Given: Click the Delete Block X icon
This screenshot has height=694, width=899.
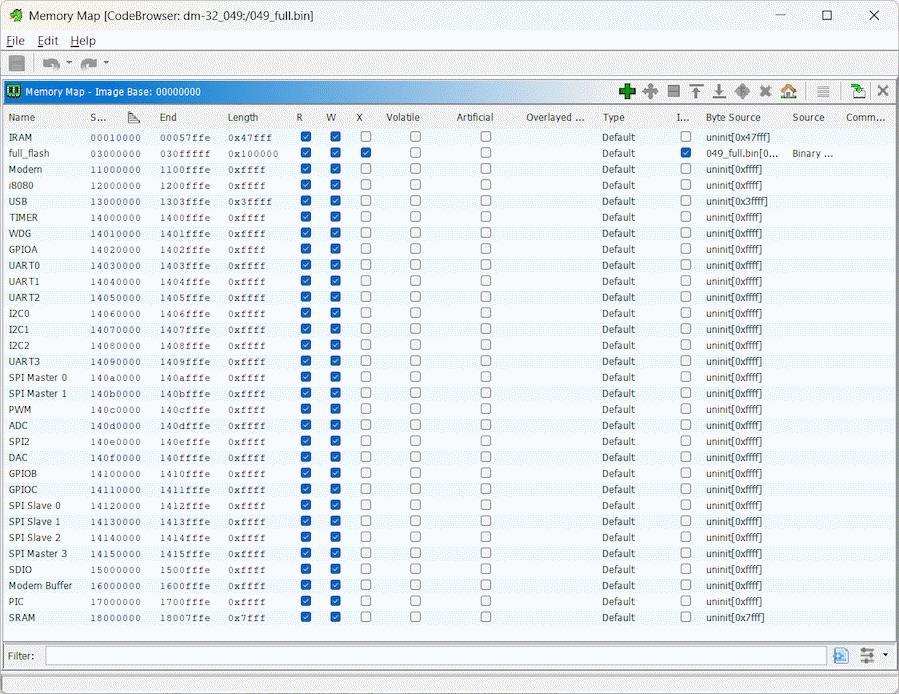Looking at the screenshot, I should 765,91.
